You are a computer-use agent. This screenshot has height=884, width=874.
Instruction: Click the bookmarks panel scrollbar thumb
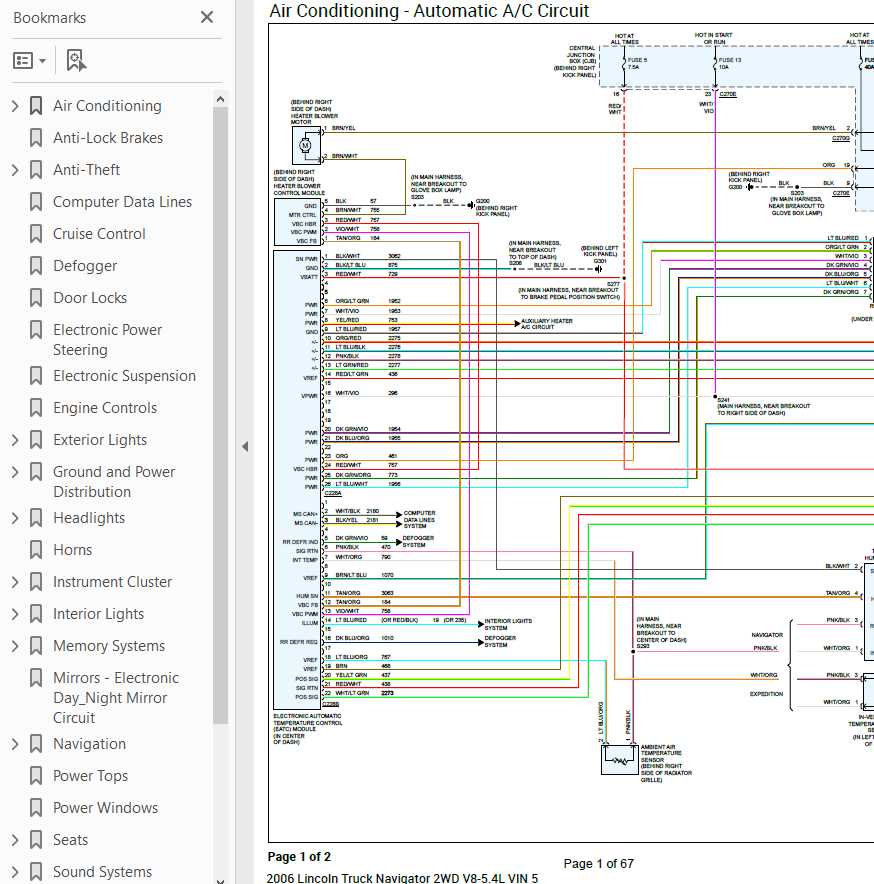(220, 416)
